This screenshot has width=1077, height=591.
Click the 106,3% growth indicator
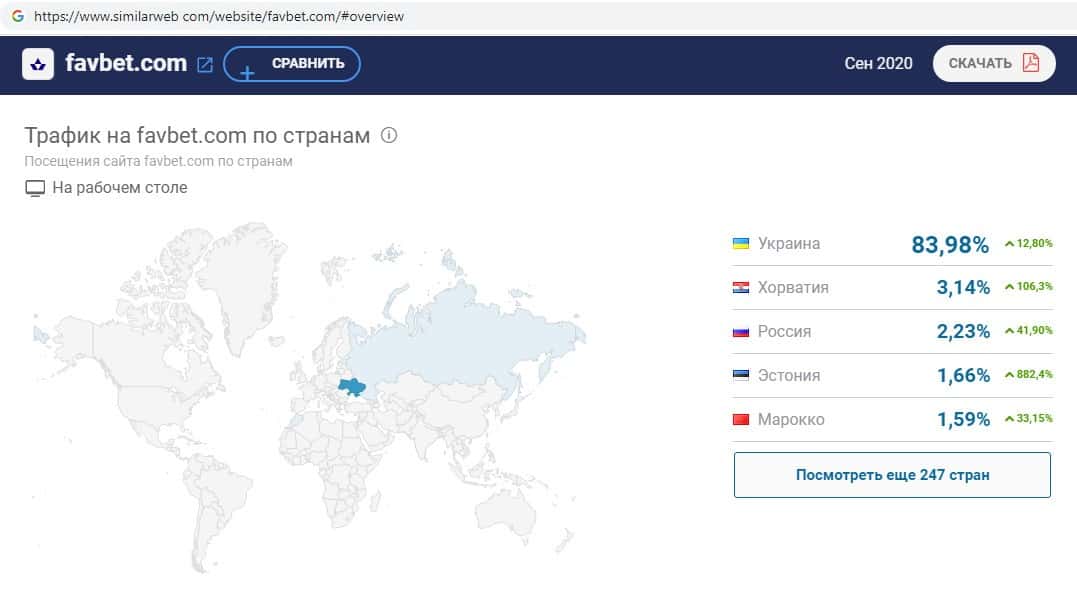coord(1028,287)
